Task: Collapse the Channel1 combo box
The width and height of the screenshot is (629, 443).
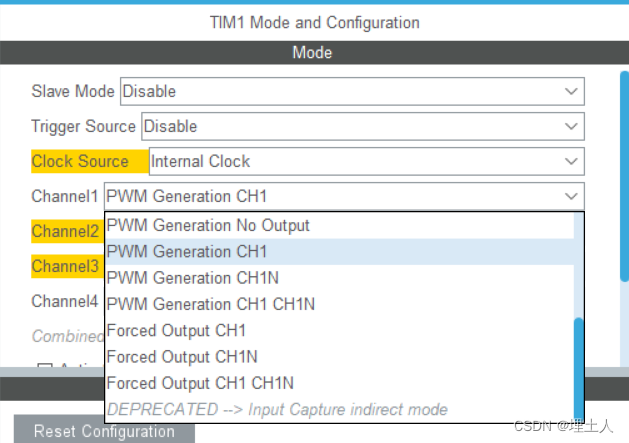Action: tap(344, 196)
